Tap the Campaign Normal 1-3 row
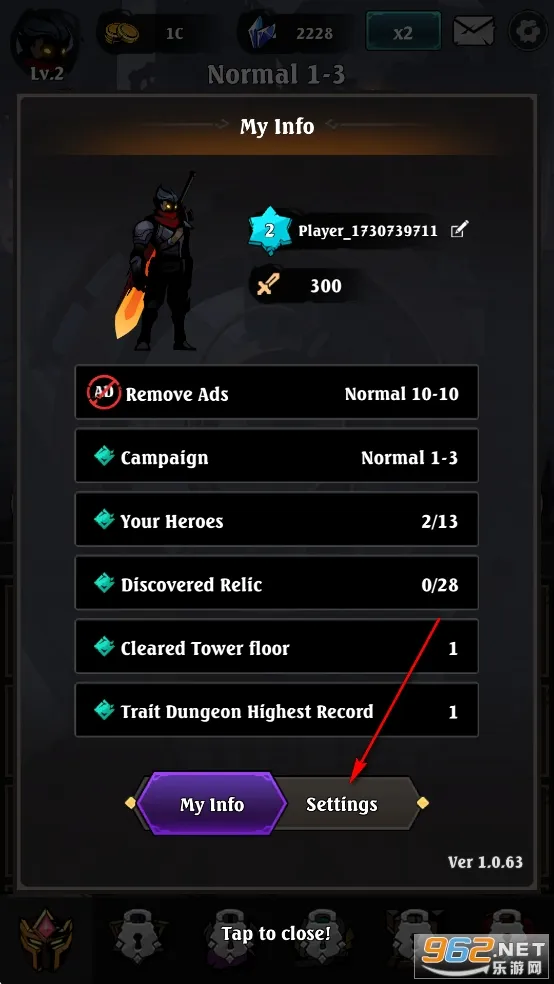 coord(277,457)
